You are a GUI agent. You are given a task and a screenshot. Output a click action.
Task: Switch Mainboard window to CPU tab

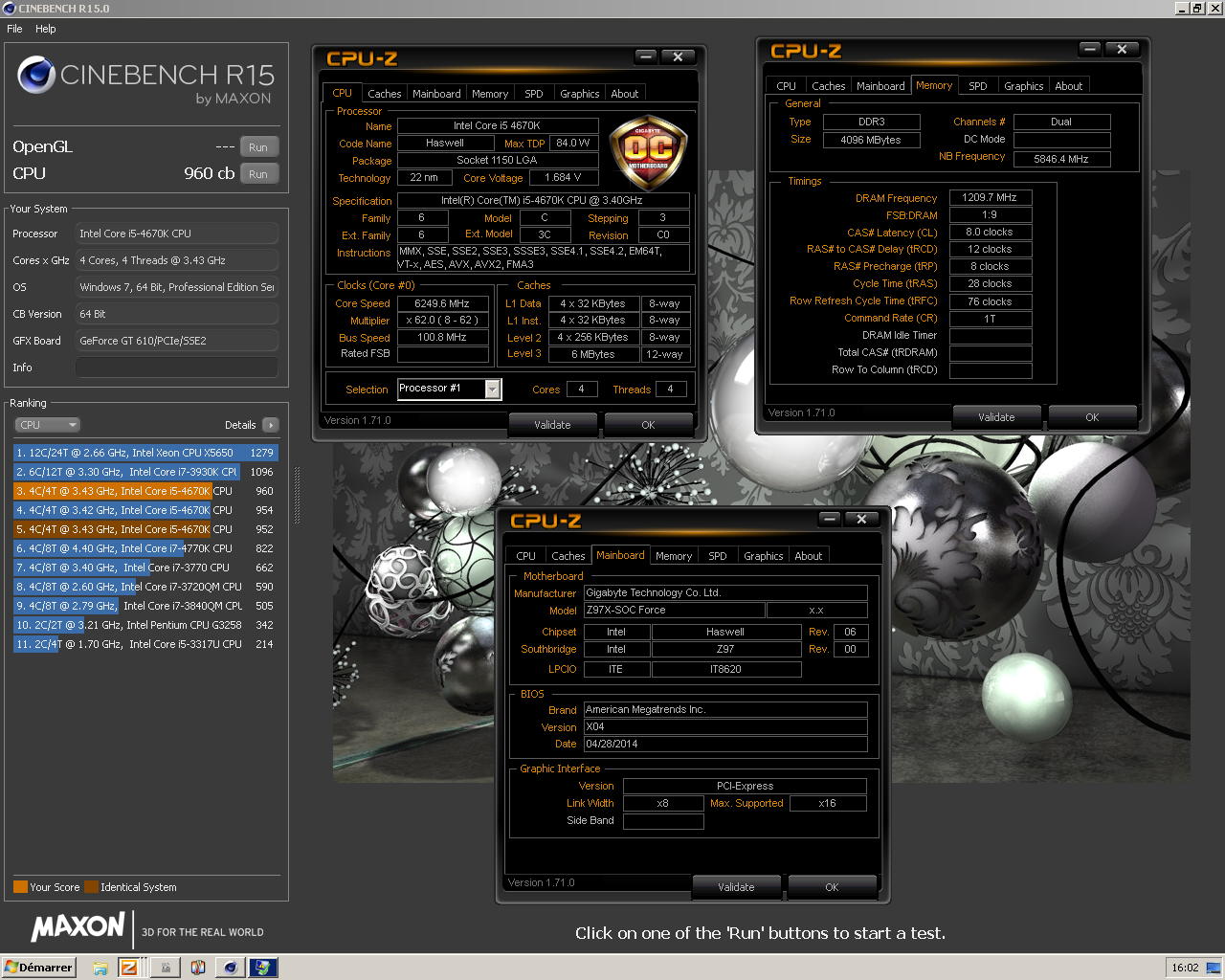click(526, 556)
